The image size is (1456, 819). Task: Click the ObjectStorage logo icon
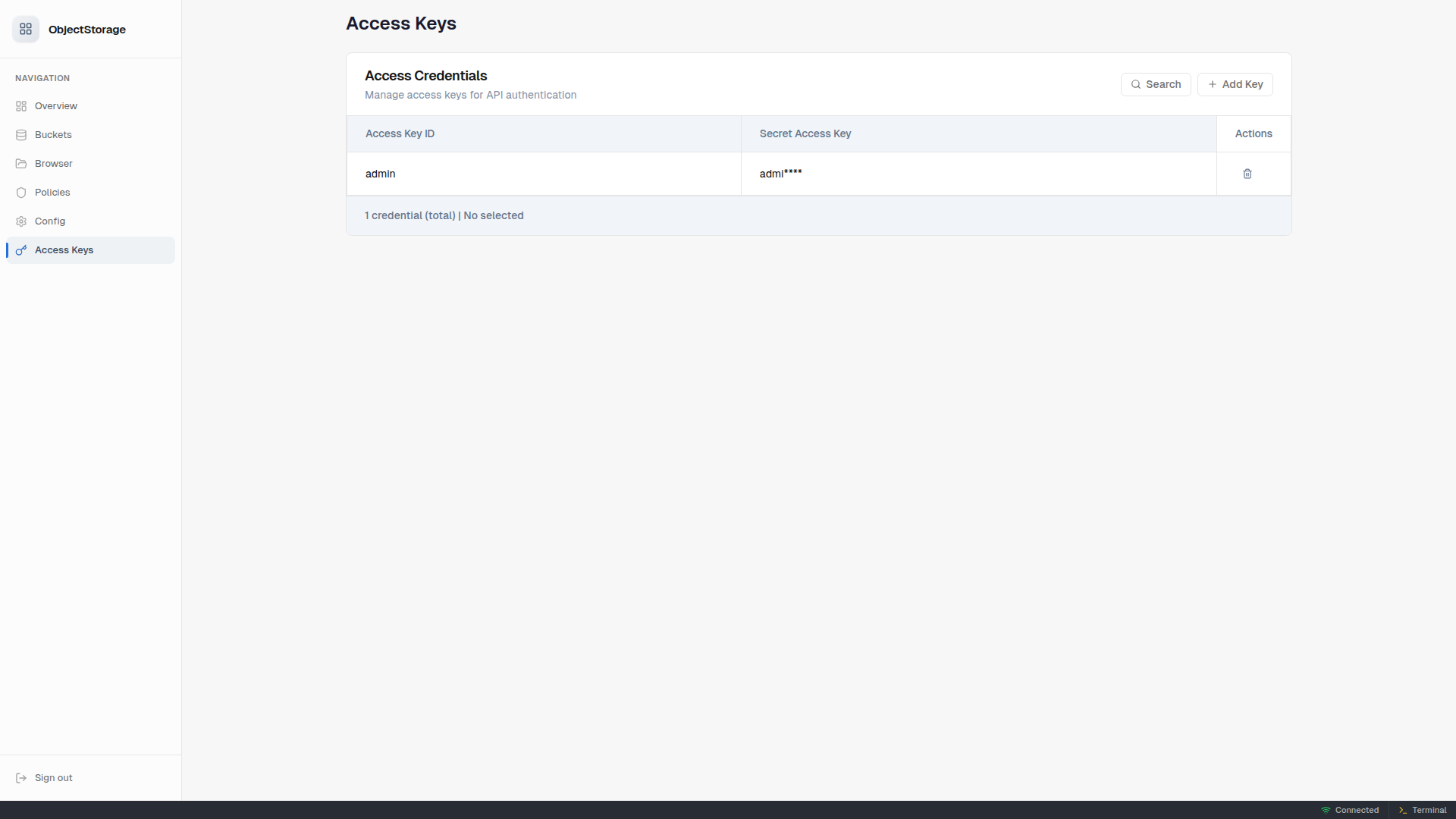click(x=26, y=29)
